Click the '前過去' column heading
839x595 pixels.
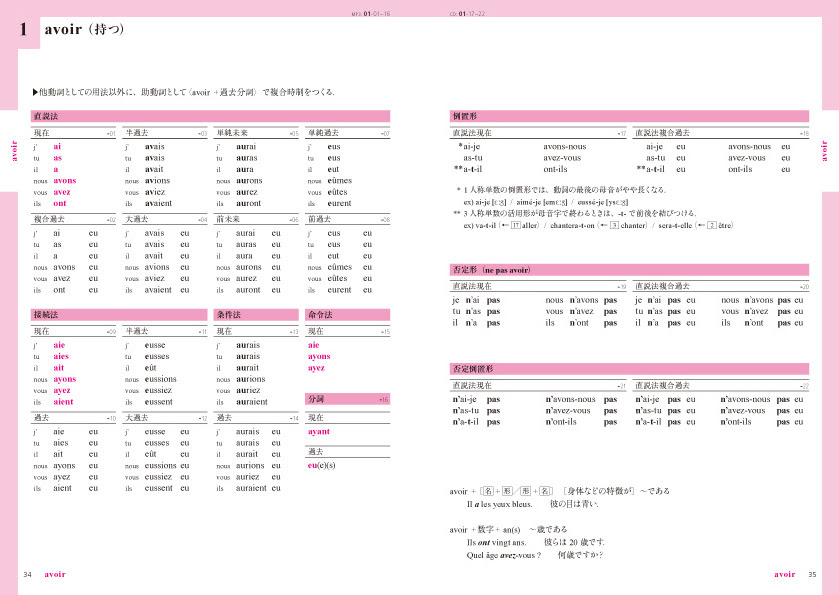click(319, 219)
